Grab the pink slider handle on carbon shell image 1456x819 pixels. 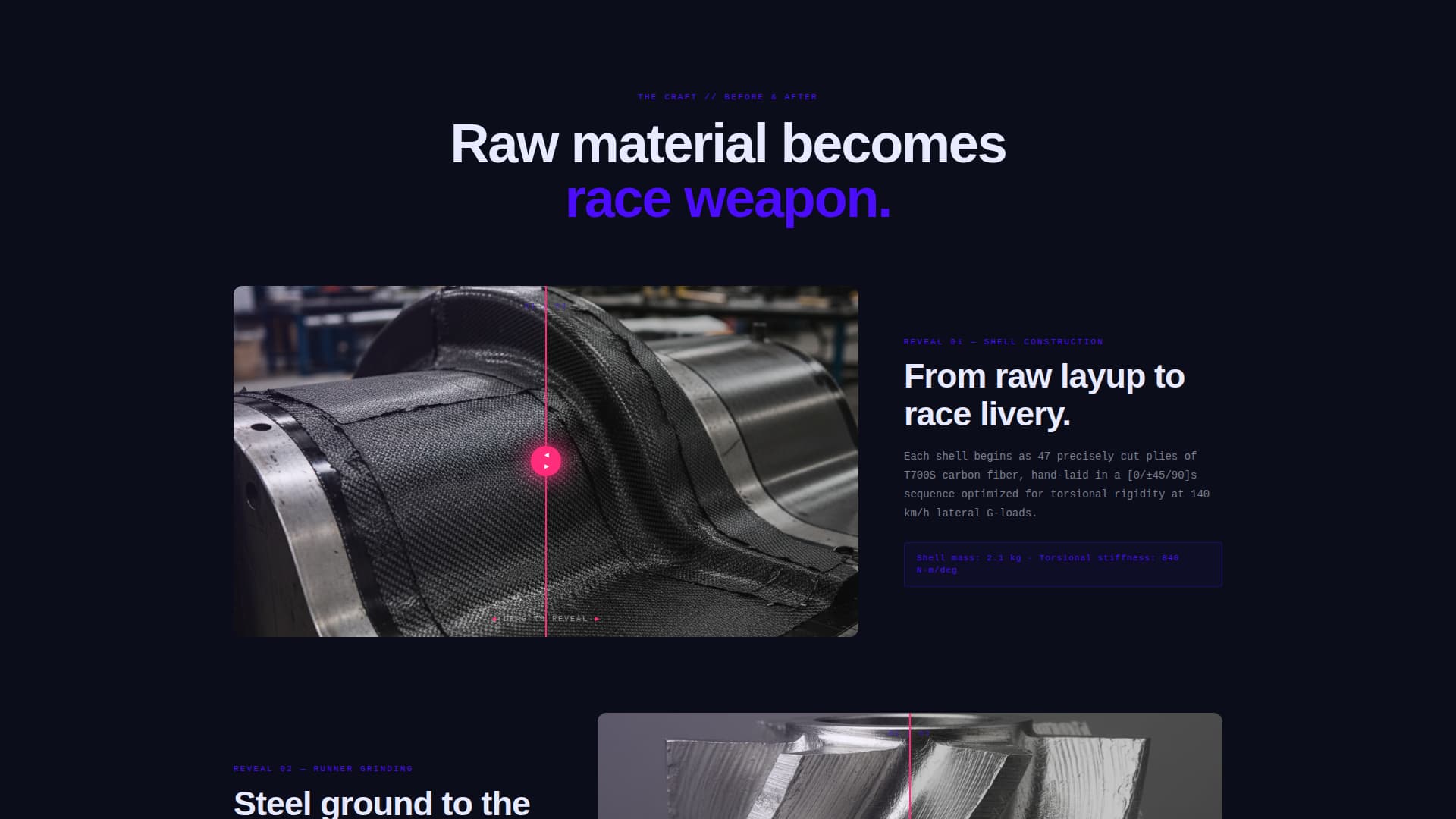(x=546, y=461)
